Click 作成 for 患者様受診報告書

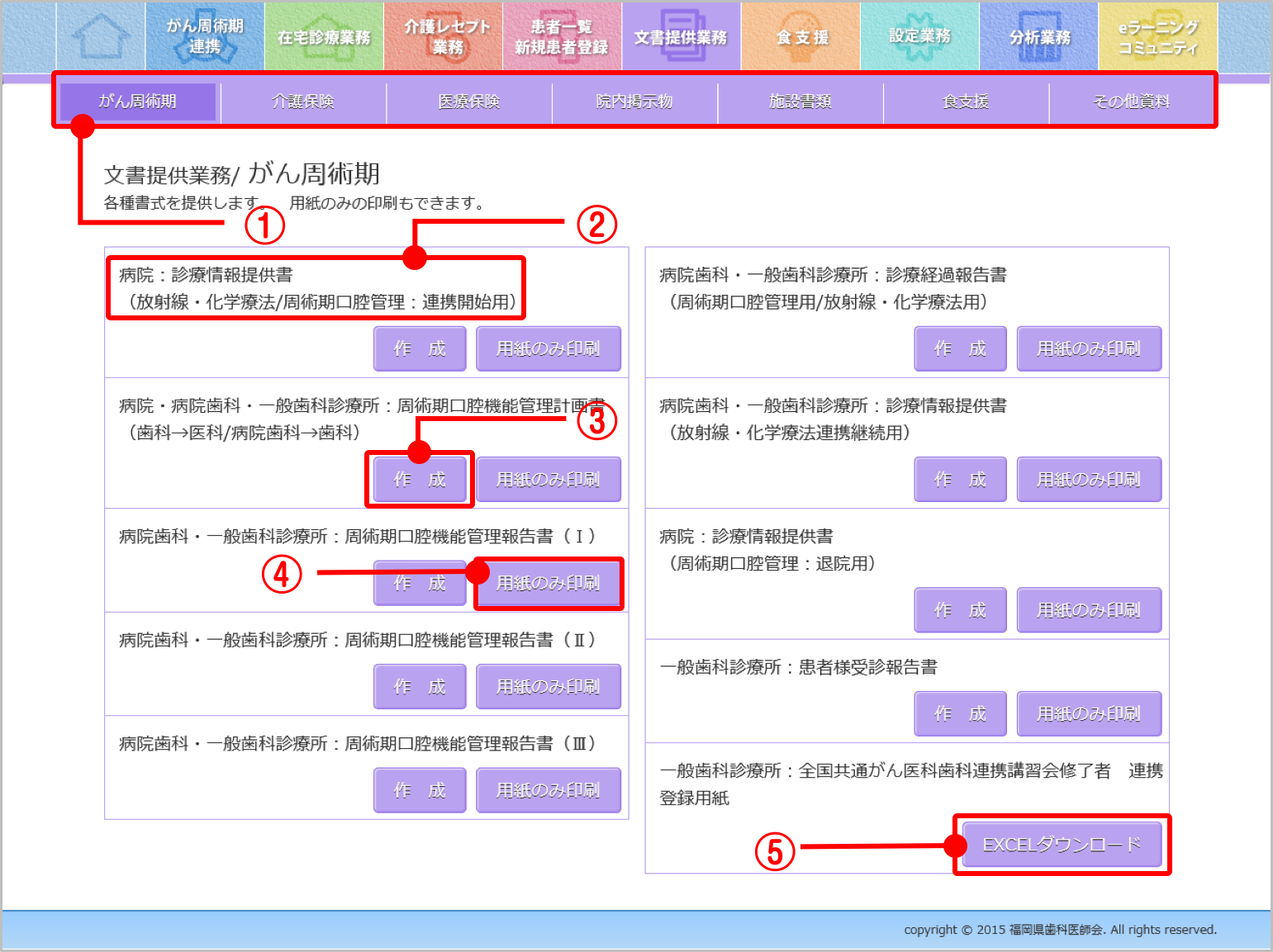(960, 714)
